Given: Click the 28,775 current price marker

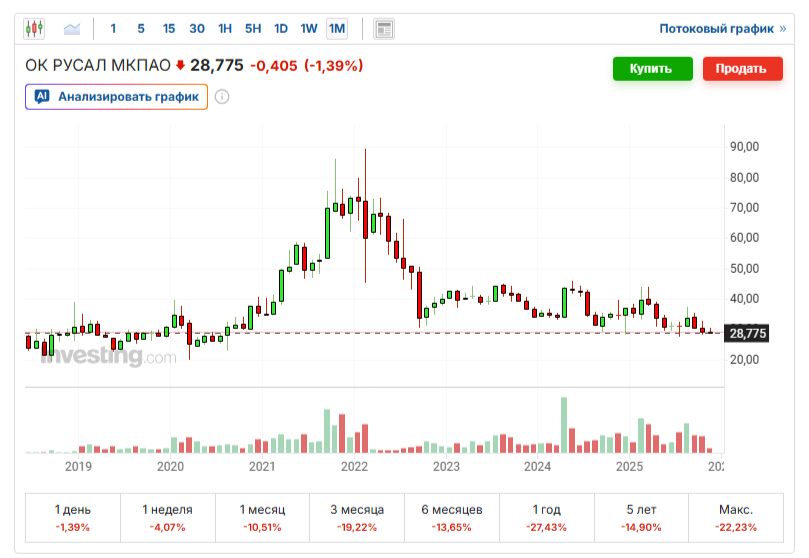Looking at the screenshot, I should tap(747, 333).
